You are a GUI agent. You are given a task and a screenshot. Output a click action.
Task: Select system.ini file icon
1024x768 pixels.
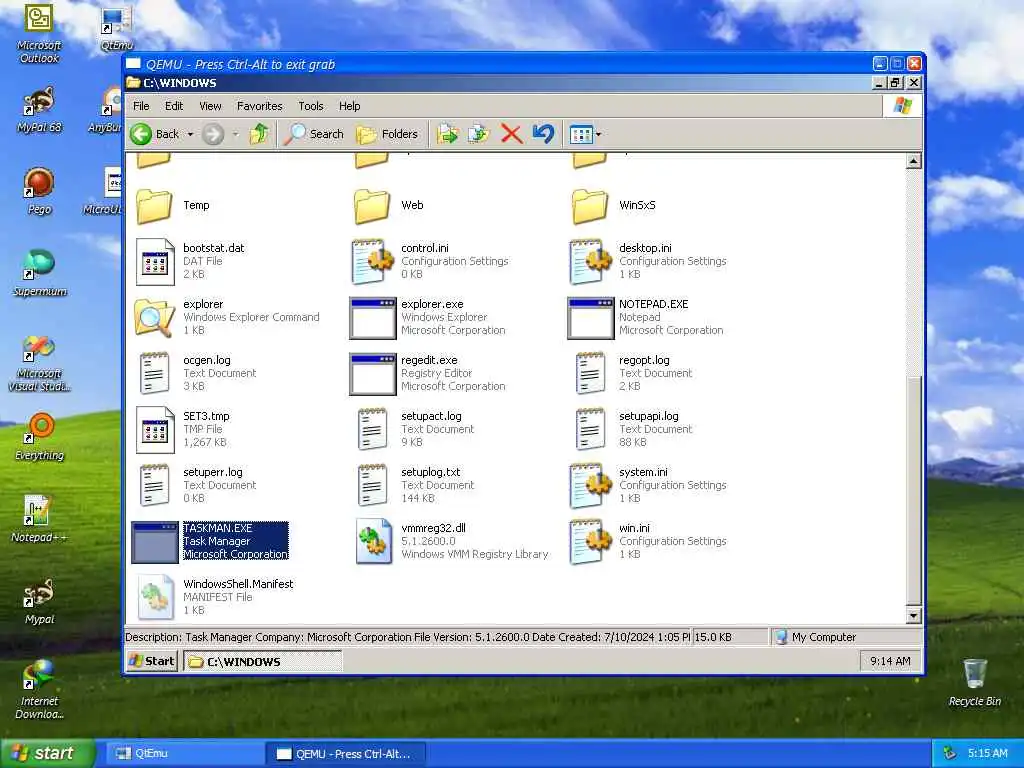coord(590,485)
